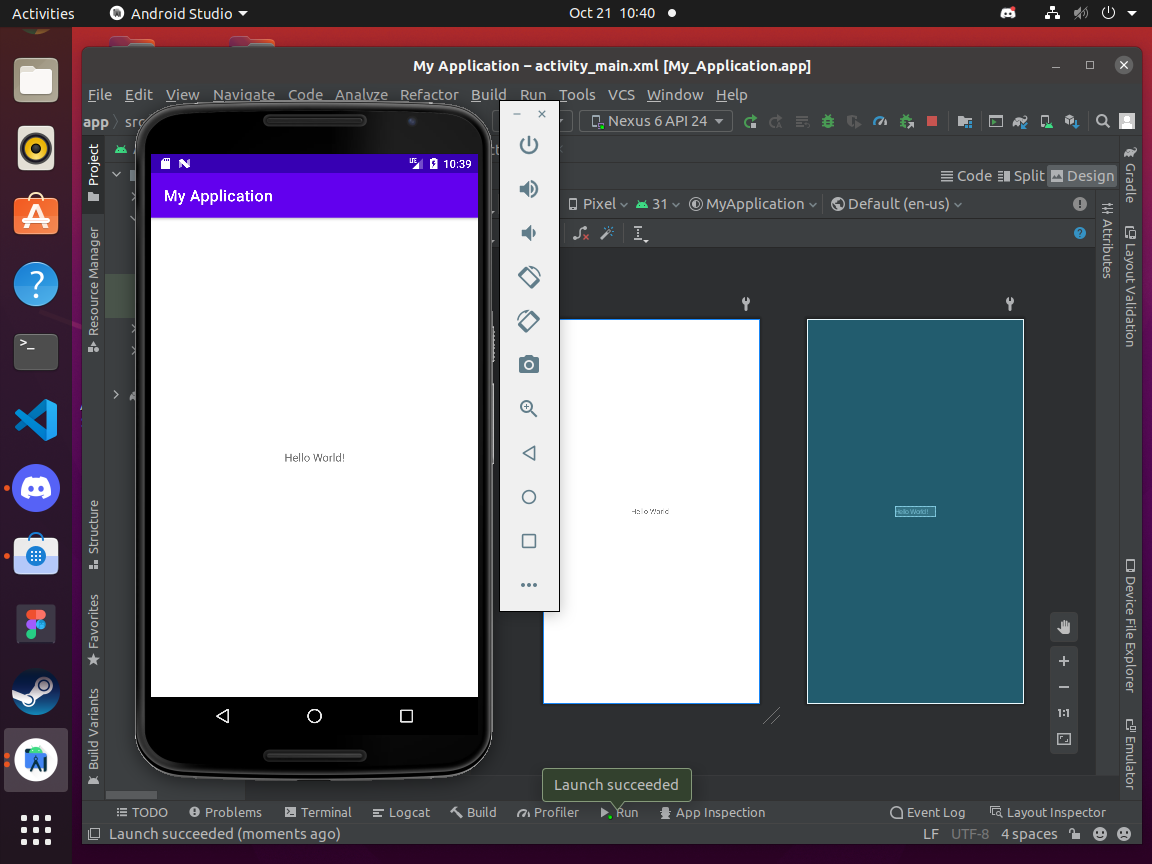Zoom to fit screen in design surface
The width and height of the screenshot is (1152, 864).
click(x=1064, y=739)
